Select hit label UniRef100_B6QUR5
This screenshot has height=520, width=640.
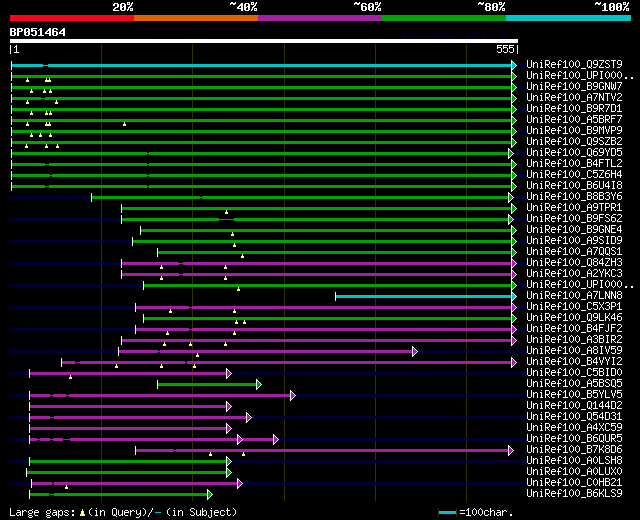click(x=574, y=439)
